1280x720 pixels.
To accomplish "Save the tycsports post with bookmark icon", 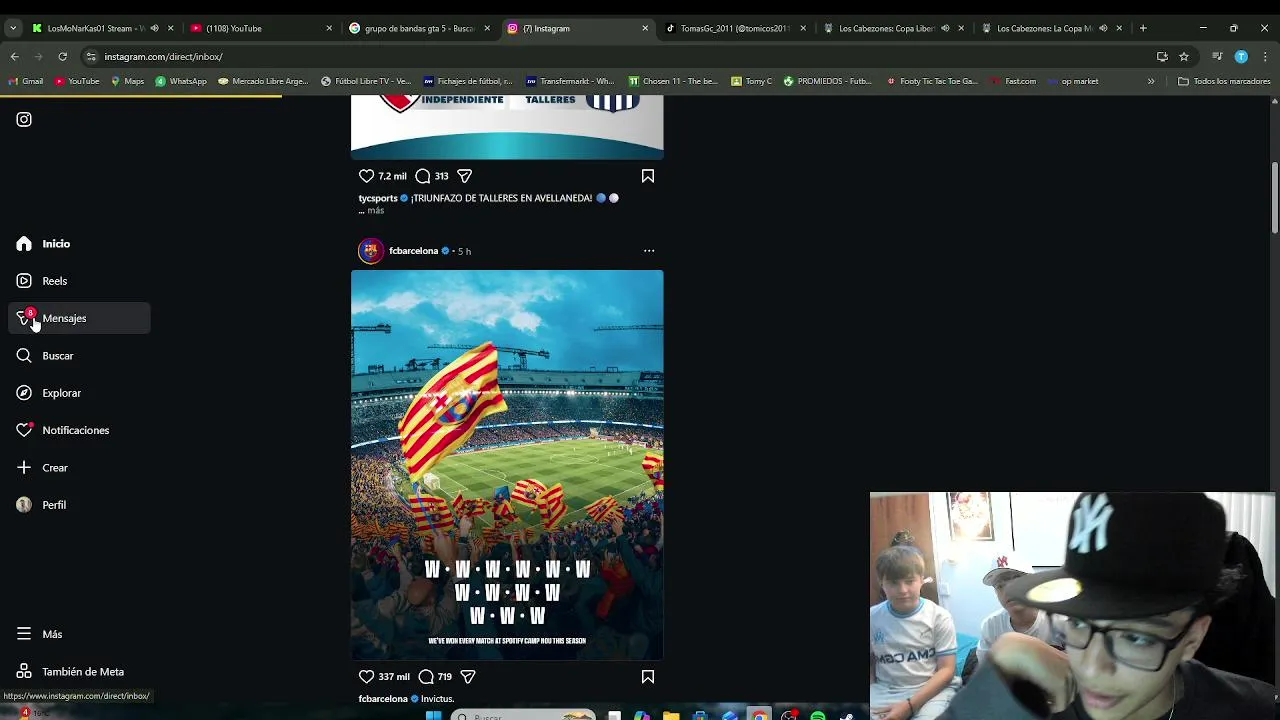I will coord(648,176).
